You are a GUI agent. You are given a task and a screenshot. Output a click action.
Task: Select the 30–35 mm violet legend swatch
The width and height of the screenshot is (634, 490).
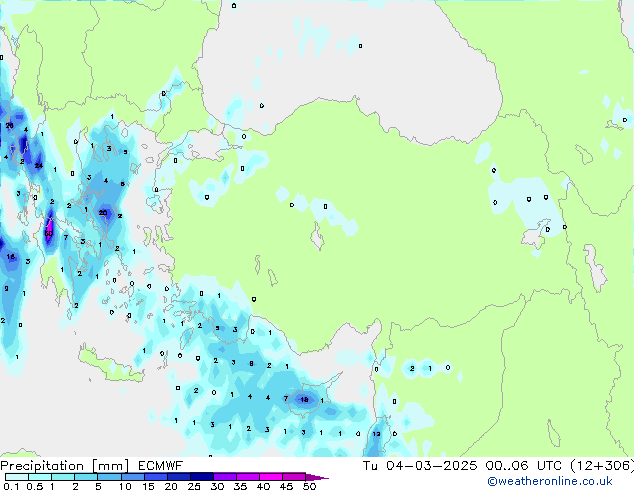(225, 477)
